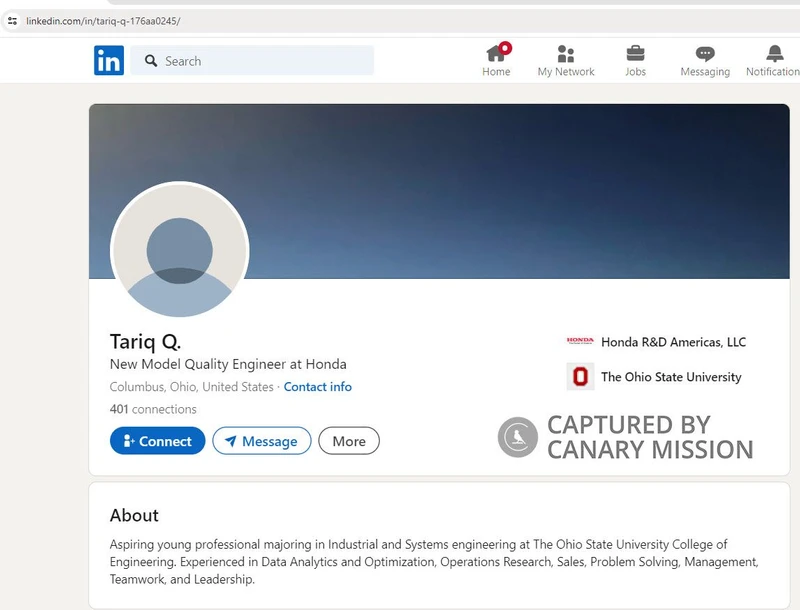Screen dimensions: 800x610
Task: Click the Honda R&D Americas company logo
Action: pos(580,341)
